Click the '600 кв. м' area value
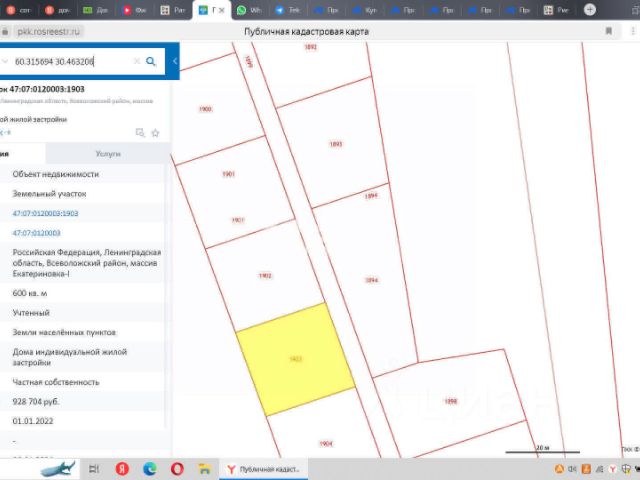Screen dimensions: 640x480 [x=30, y=293]
